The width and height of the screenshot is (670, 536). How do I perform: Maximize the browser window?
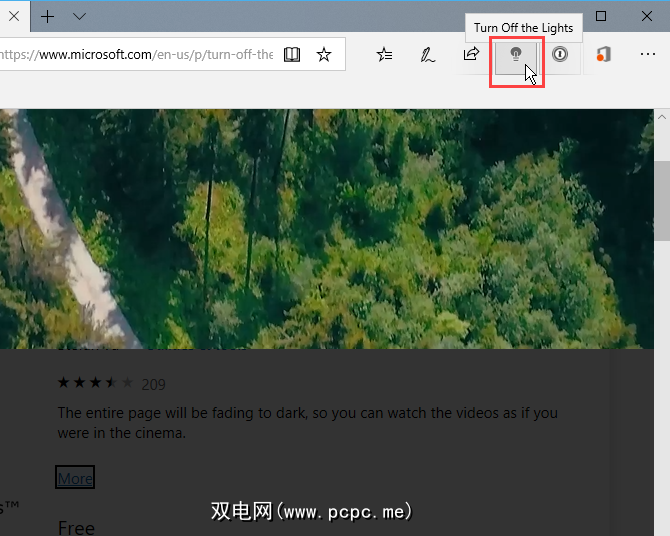pos(601,16)
